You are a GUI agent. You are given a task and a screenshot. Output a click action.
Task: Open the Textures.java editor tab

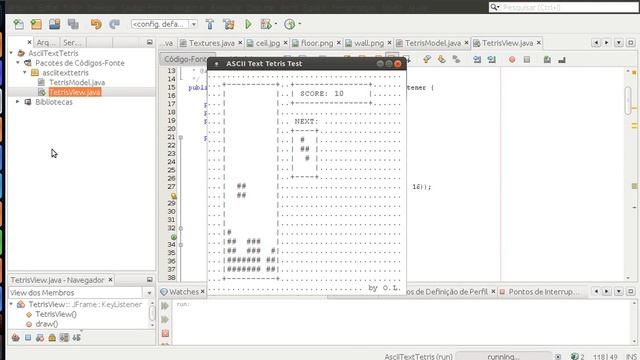(x=211, y=43)
